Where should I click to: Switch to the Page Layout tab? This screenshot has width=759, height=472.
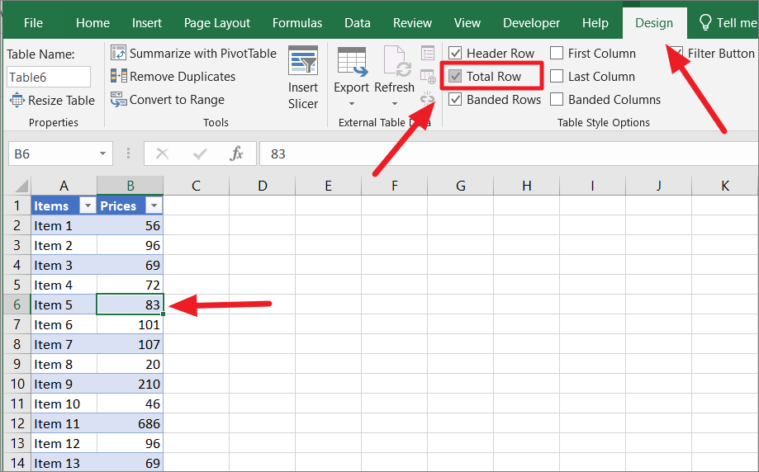[x=217, y=23]
